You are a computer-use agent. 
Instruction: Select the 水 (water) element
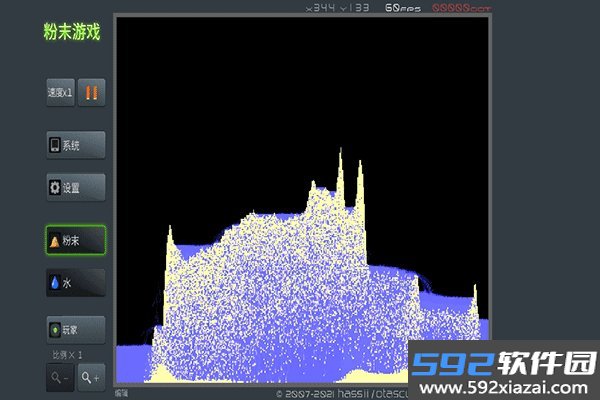[76, 283]
